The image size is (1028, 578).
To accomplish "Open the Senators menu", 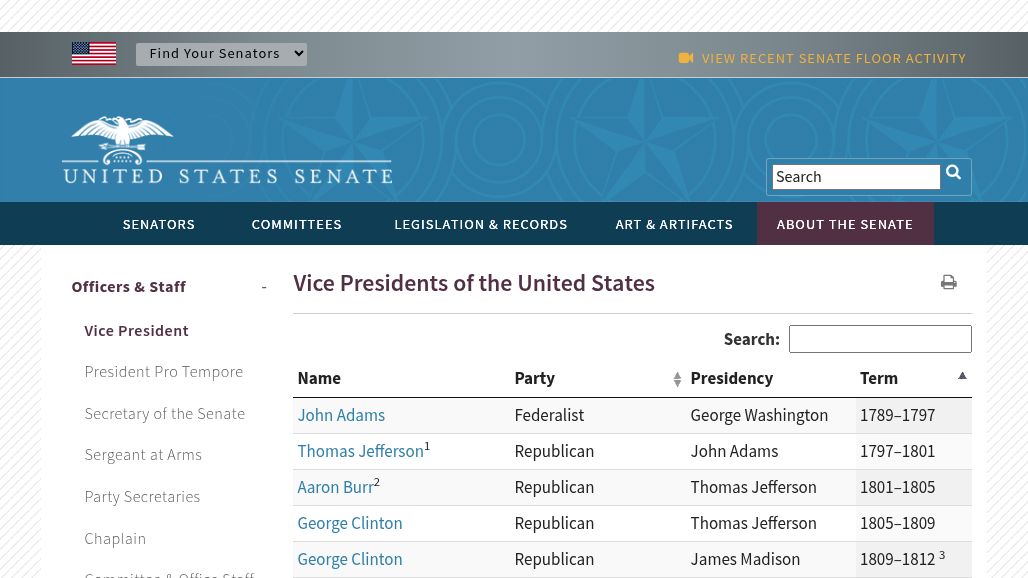I will [x=159, y=225].
